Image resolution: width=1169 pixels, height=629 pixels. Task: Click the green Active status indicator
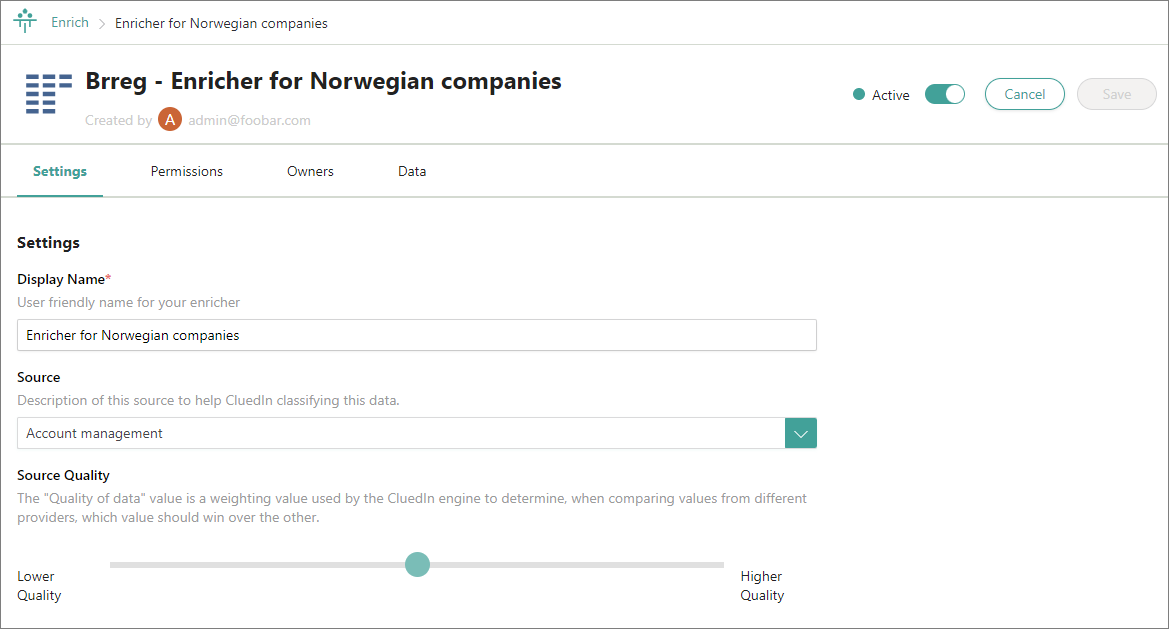coord(858,95)
